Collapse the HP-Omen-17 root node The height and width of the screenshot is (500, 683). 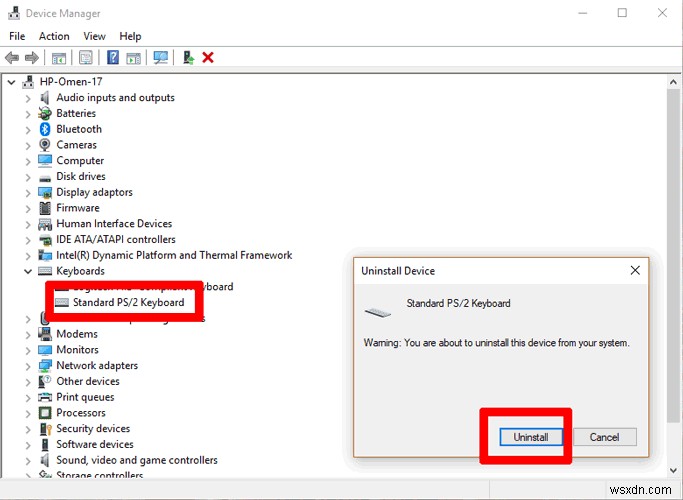pos(12,82)
